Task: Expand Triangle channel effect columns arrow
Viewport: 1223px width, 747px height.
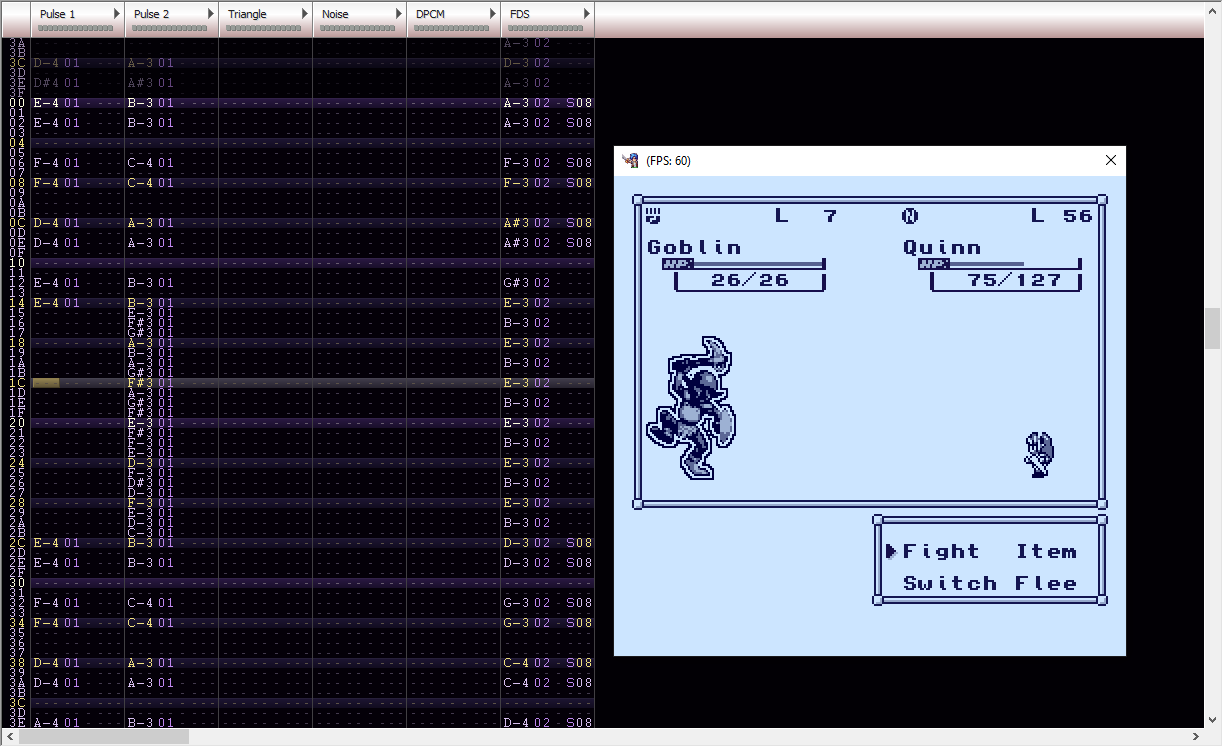Action: pyautogui.click(x=304, y=14)
